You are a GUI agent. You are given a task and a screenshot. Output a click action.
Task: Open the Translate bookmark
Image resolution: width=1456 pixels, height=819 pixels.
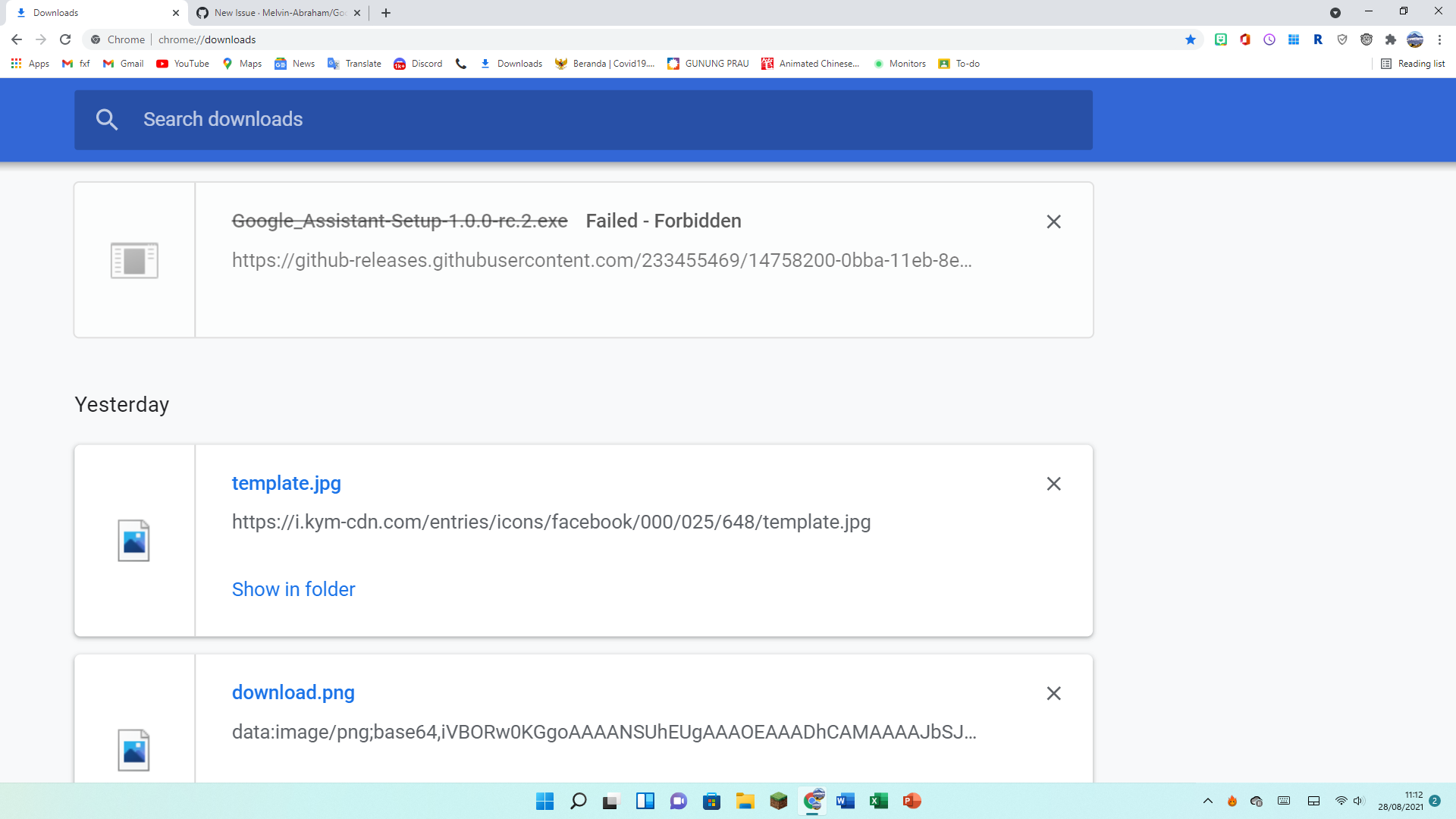tap(354, 64)
